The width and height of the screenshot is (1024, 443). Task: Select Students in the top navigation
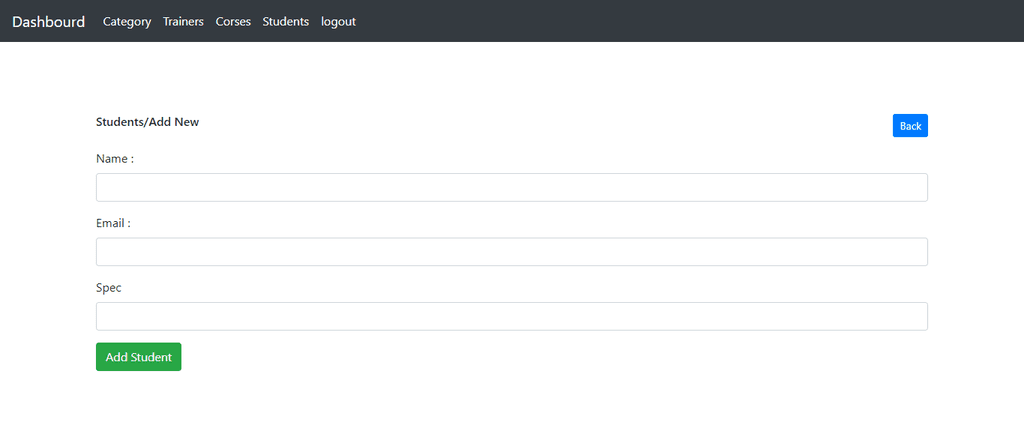[285, 22]
